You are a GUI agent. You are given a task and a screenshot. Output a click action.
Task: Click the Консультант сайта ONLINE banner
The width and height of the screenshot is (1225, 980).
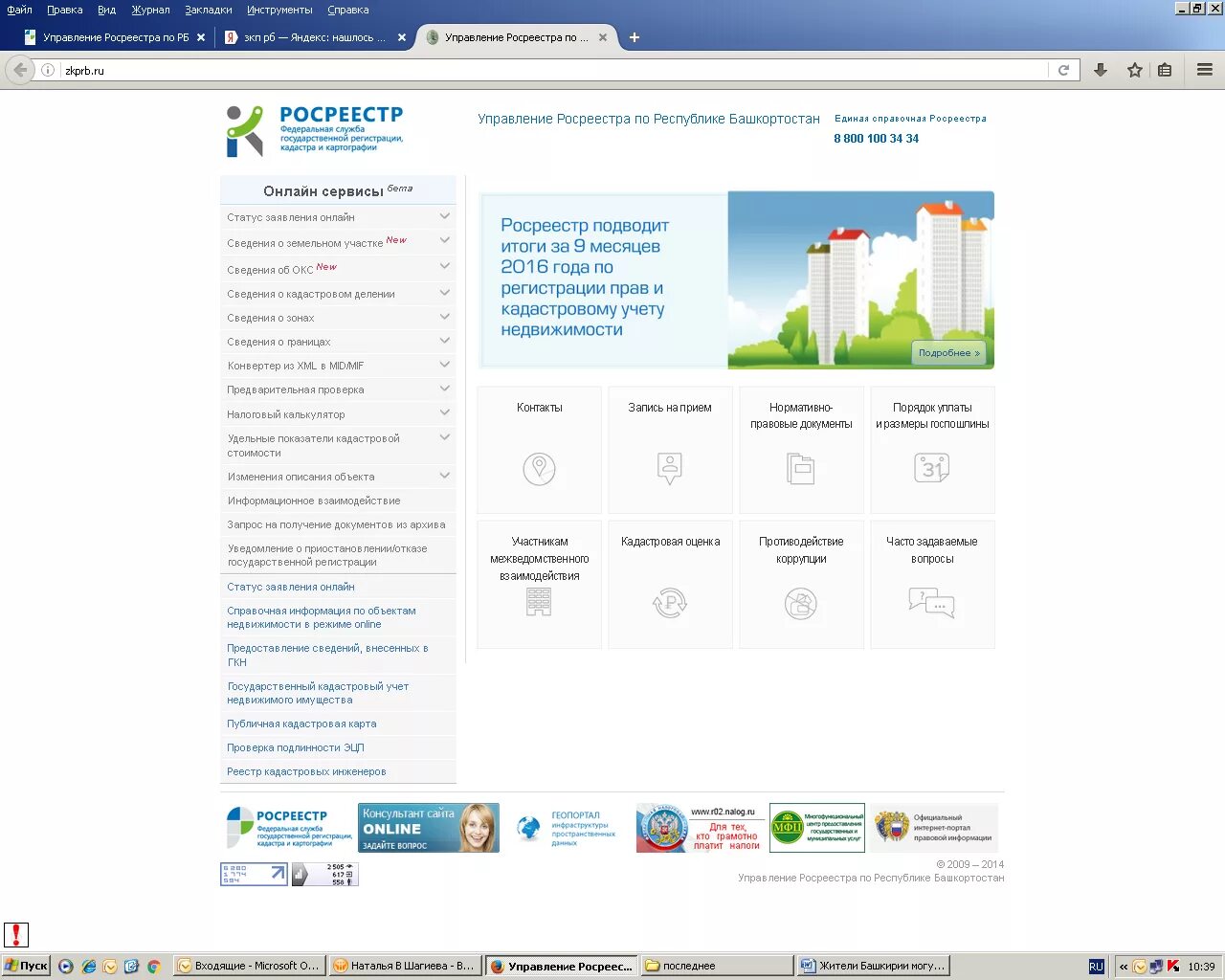click(429, 828)
